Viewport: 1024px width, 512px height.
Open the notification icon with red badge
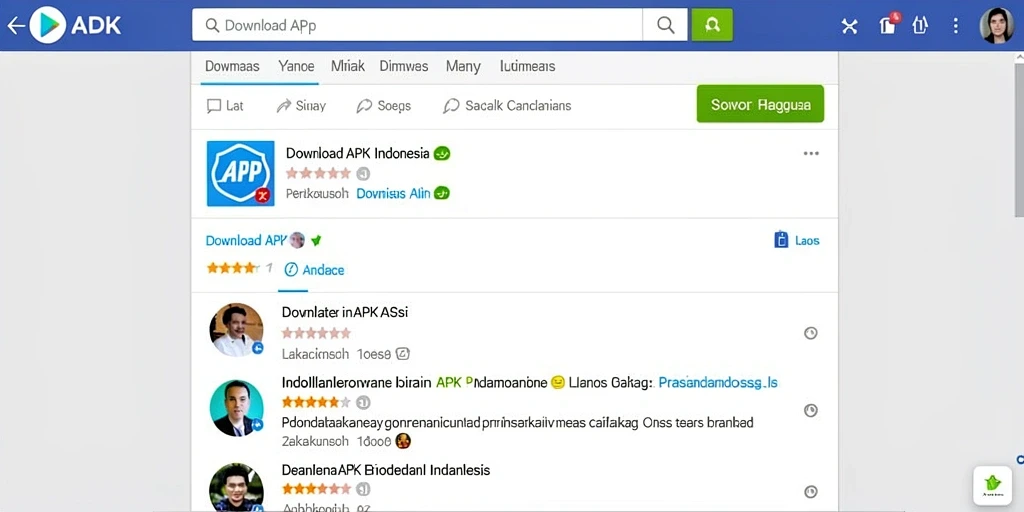point(888,24)
